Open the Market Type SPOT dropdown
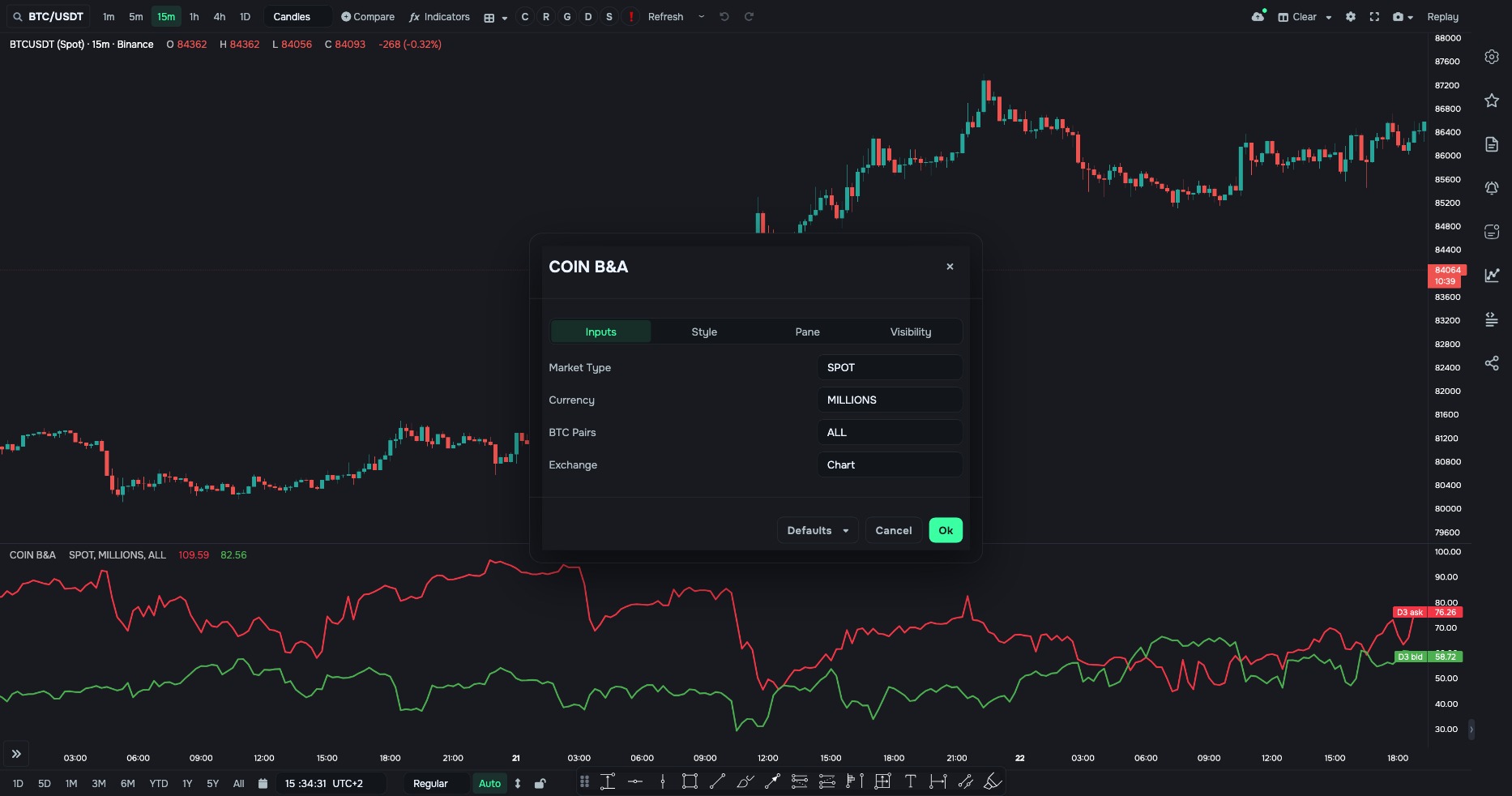 pyautogui.click(x=890, y=367)
